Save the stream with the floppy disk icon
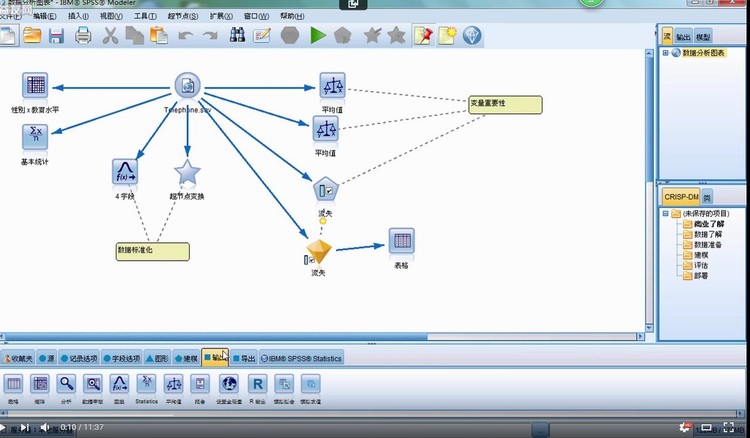 [56, 36]
